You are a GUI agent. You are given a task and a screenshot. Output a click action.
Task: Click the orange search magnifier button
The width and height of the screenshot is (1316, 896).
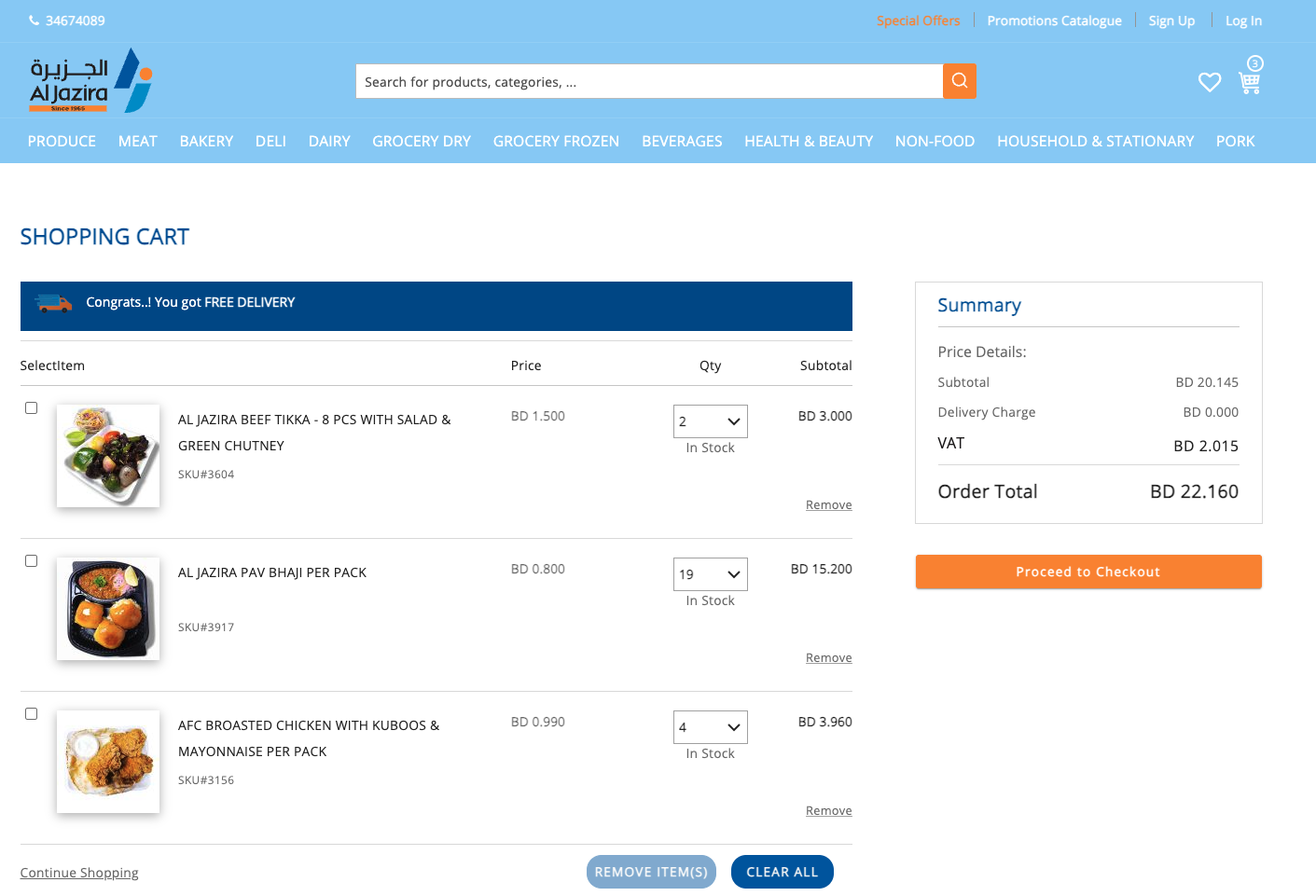[x=960, y=81]
